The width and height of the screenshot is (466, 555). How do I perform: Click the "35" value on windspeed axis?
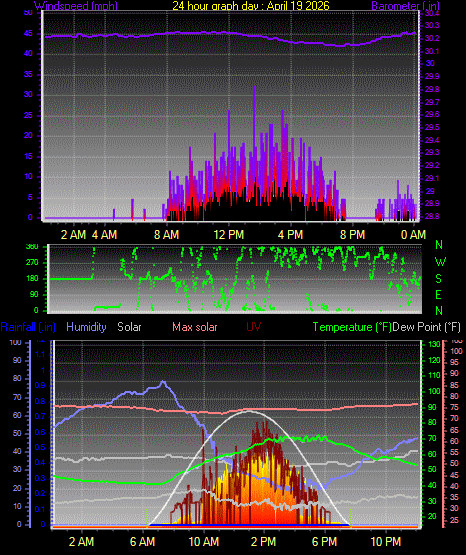(28, 74)
